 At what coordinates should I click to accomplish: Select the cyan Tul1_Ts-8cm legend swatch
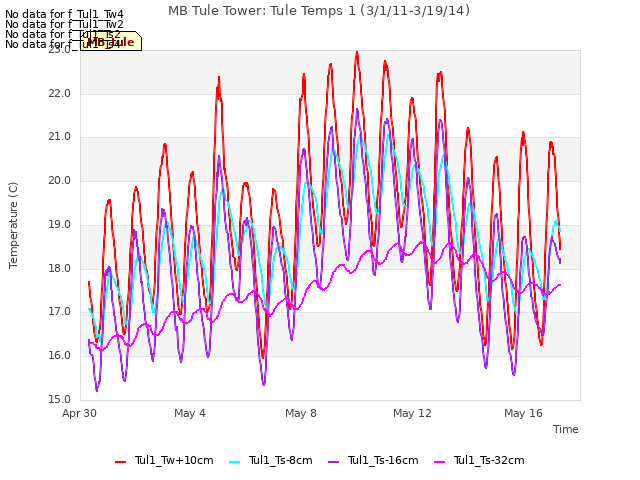tap(234, 462)
